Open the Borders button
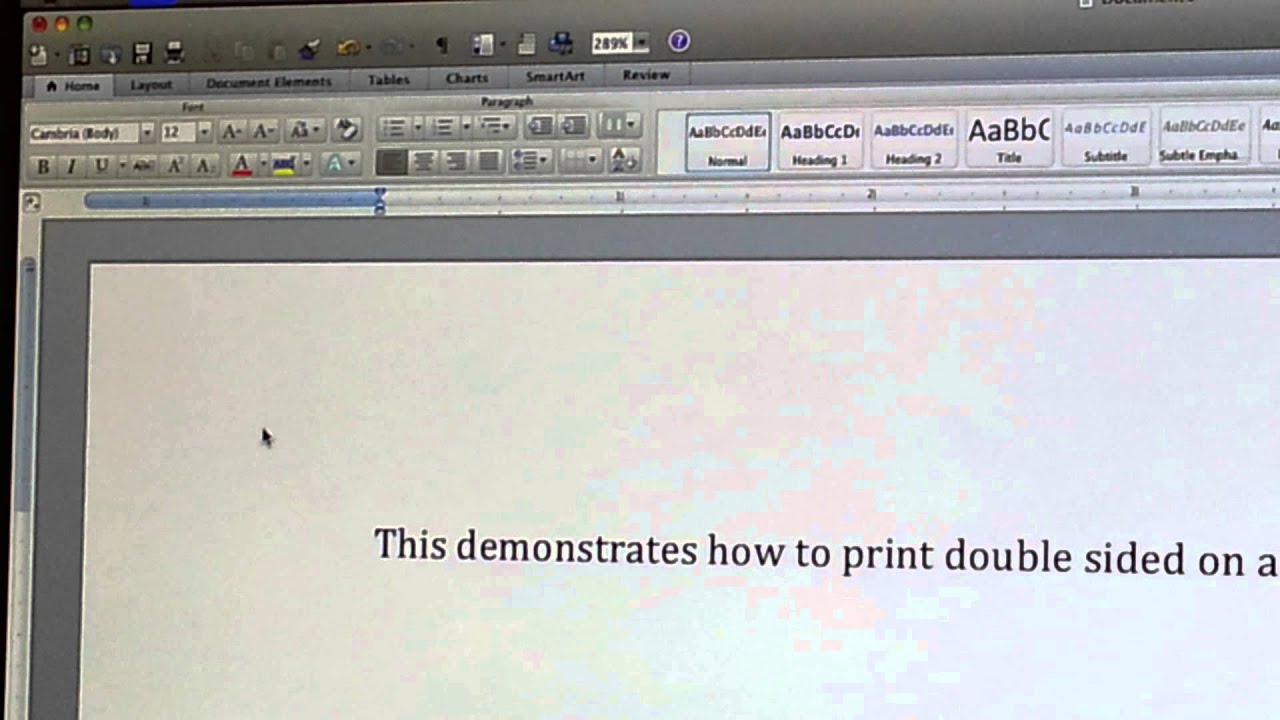The width and height of the screenshot is (1280, 720). [580, 158]
